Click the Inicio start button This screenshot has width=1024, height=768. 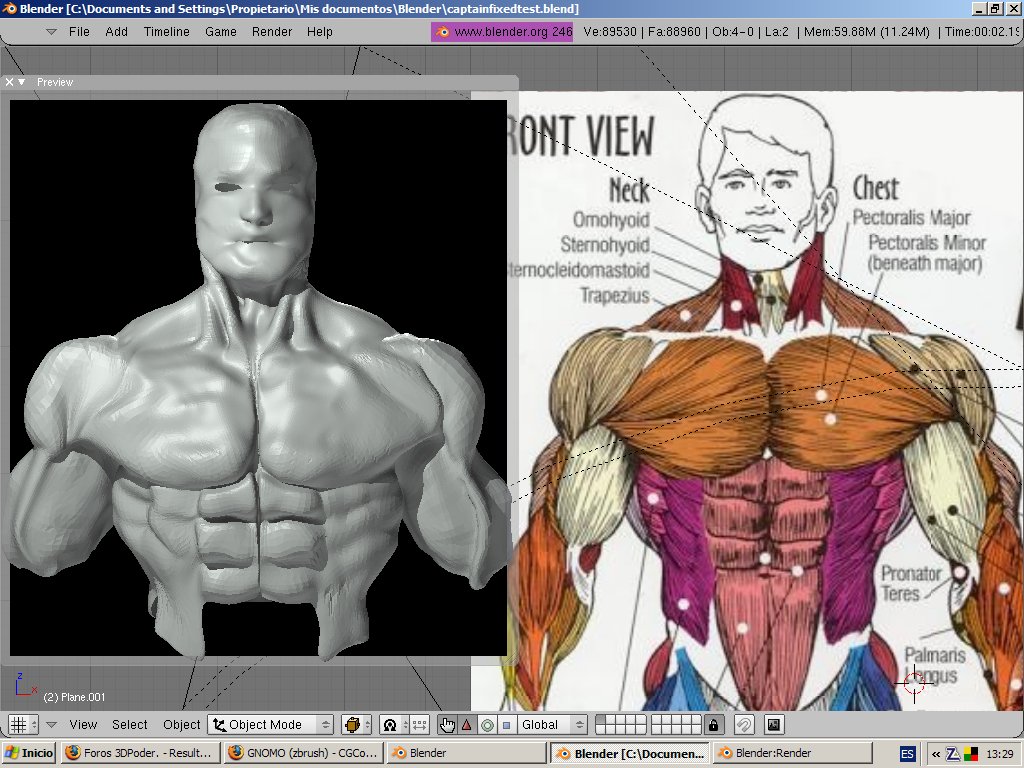point(29,753)
